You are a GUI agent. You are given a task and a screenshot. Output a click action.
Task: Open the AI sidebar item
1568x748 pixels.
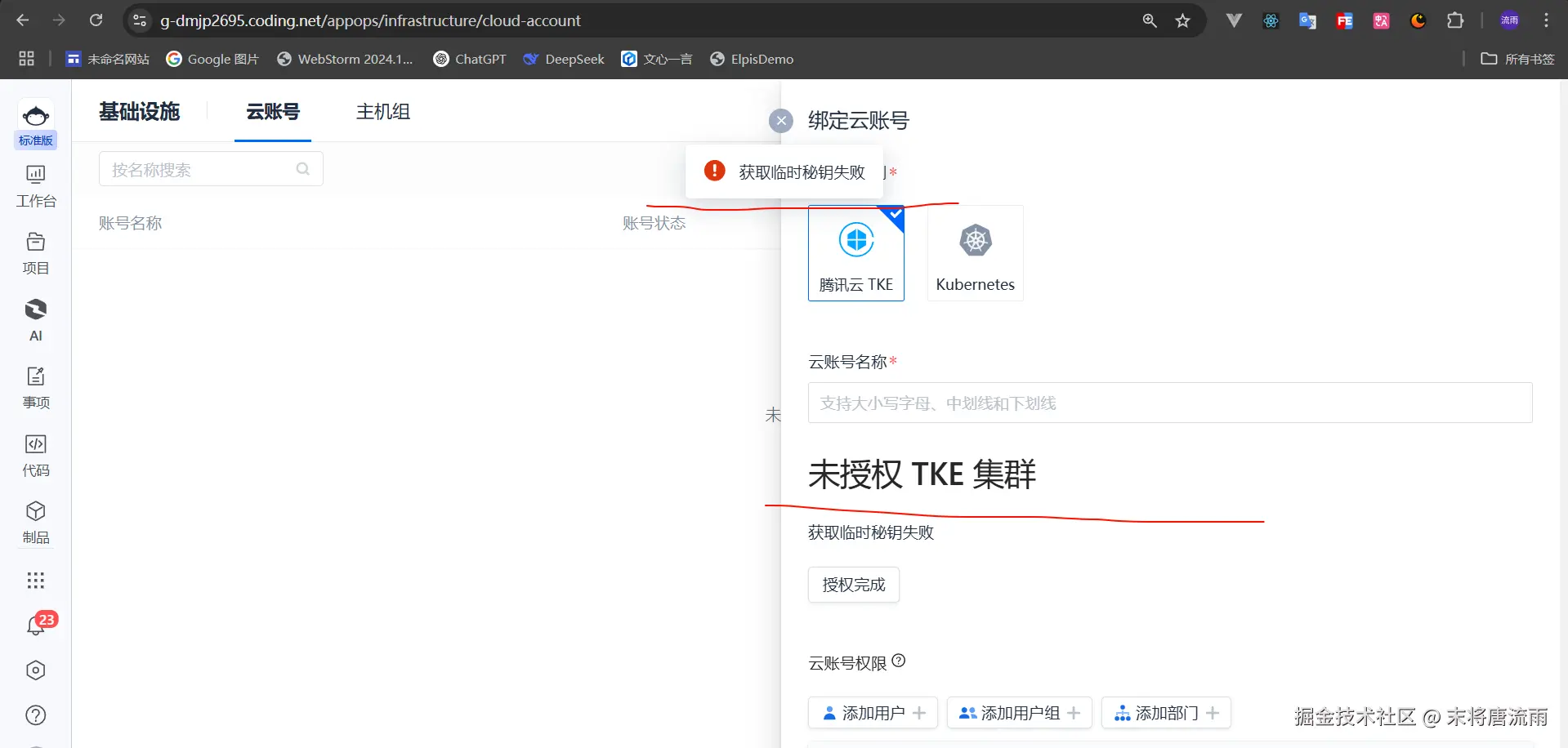[x=35, y=321]
